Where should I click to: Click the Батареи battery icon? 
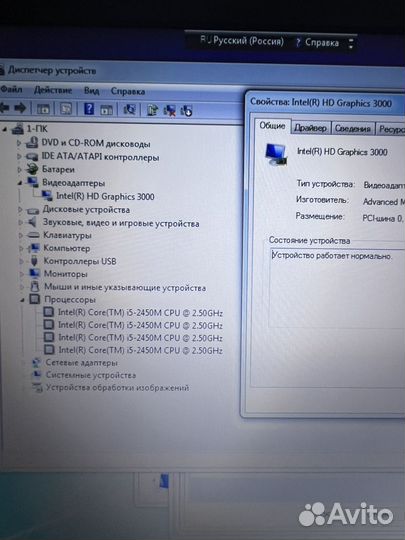tap(32, 169)
